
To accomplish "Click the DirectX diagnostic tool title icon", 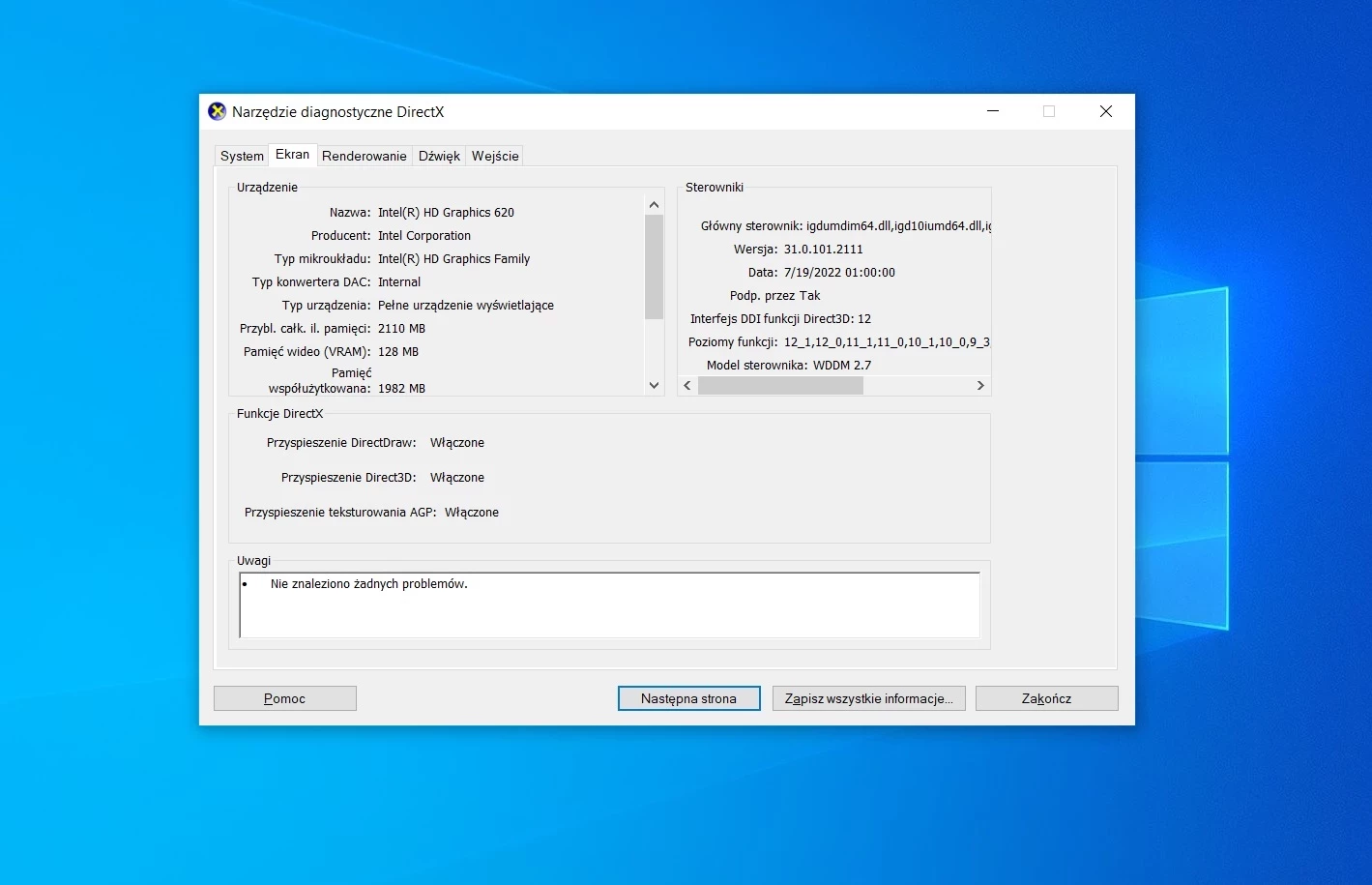I will tap(218, 111).
